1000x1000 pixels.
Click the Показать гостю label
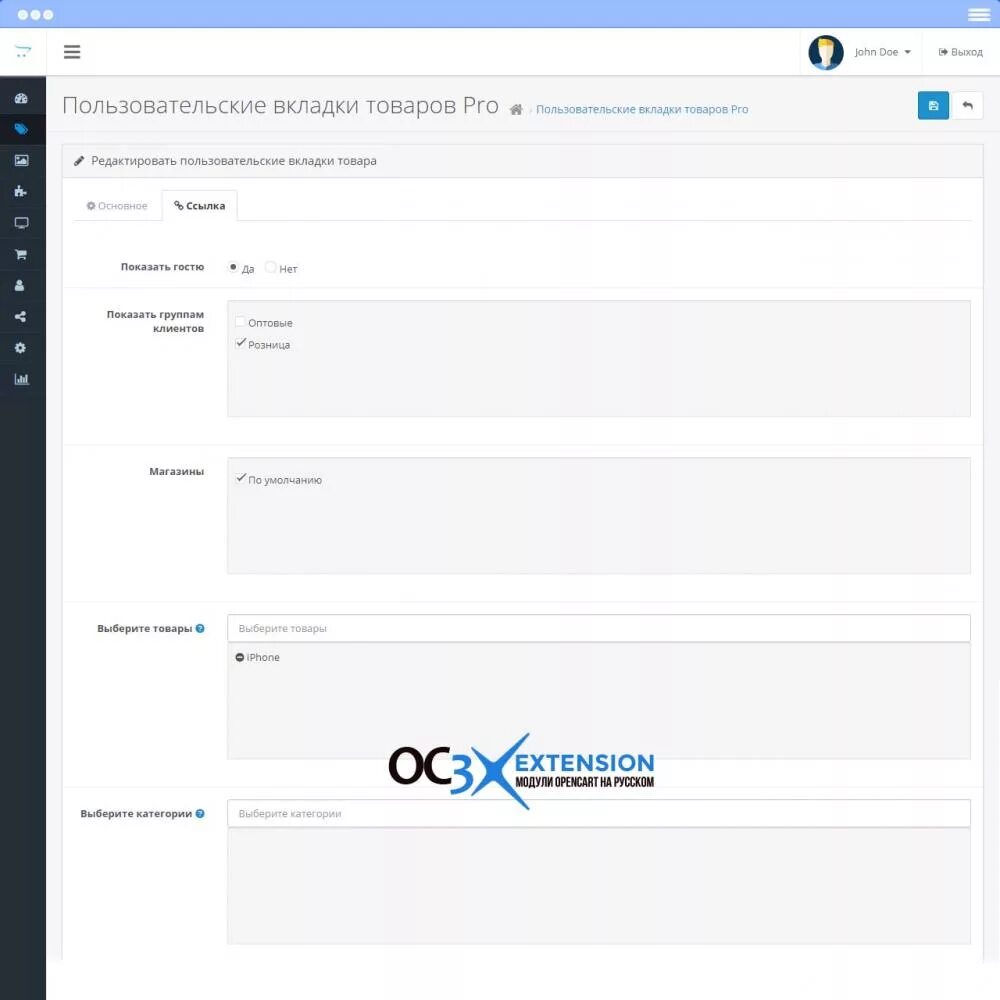(x=162, y=267)
